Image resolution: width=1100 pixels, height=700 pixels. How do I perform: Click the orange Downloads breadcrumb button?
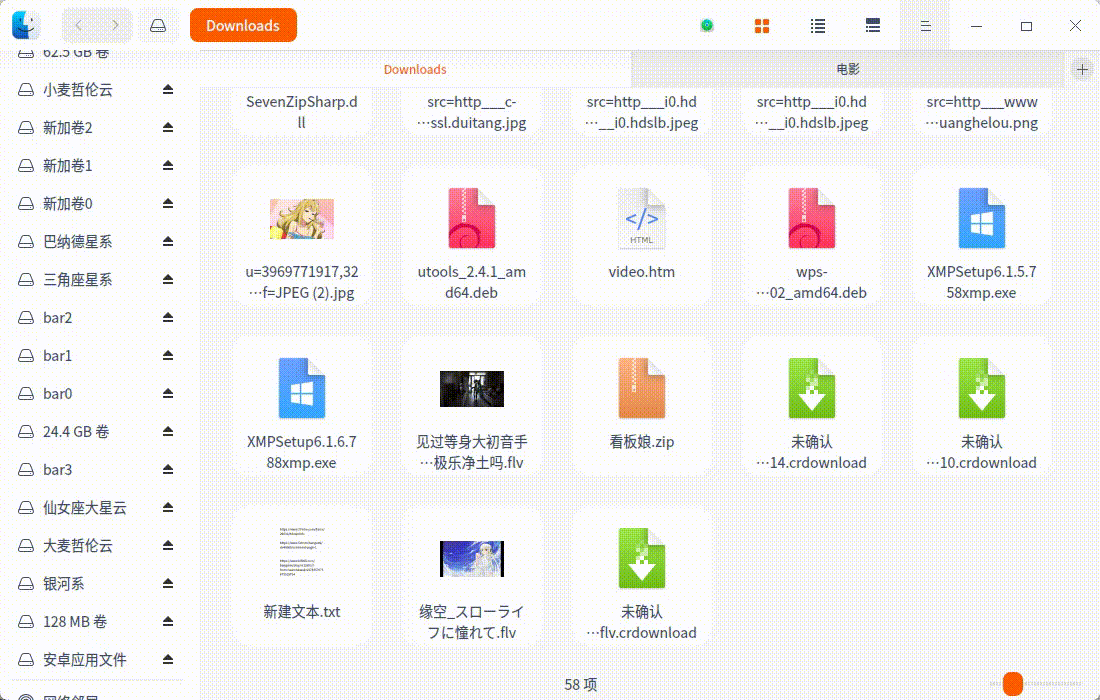click(243, 25)
